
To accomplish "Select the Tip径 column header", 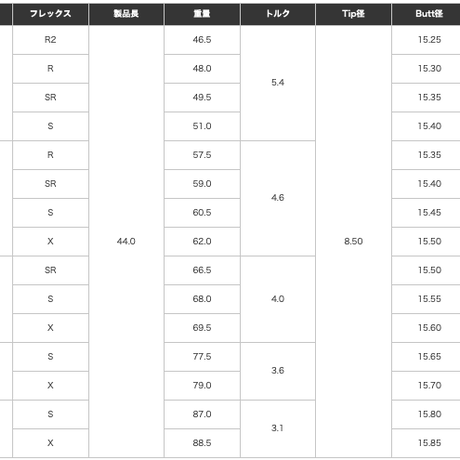I will click(353, 14).
